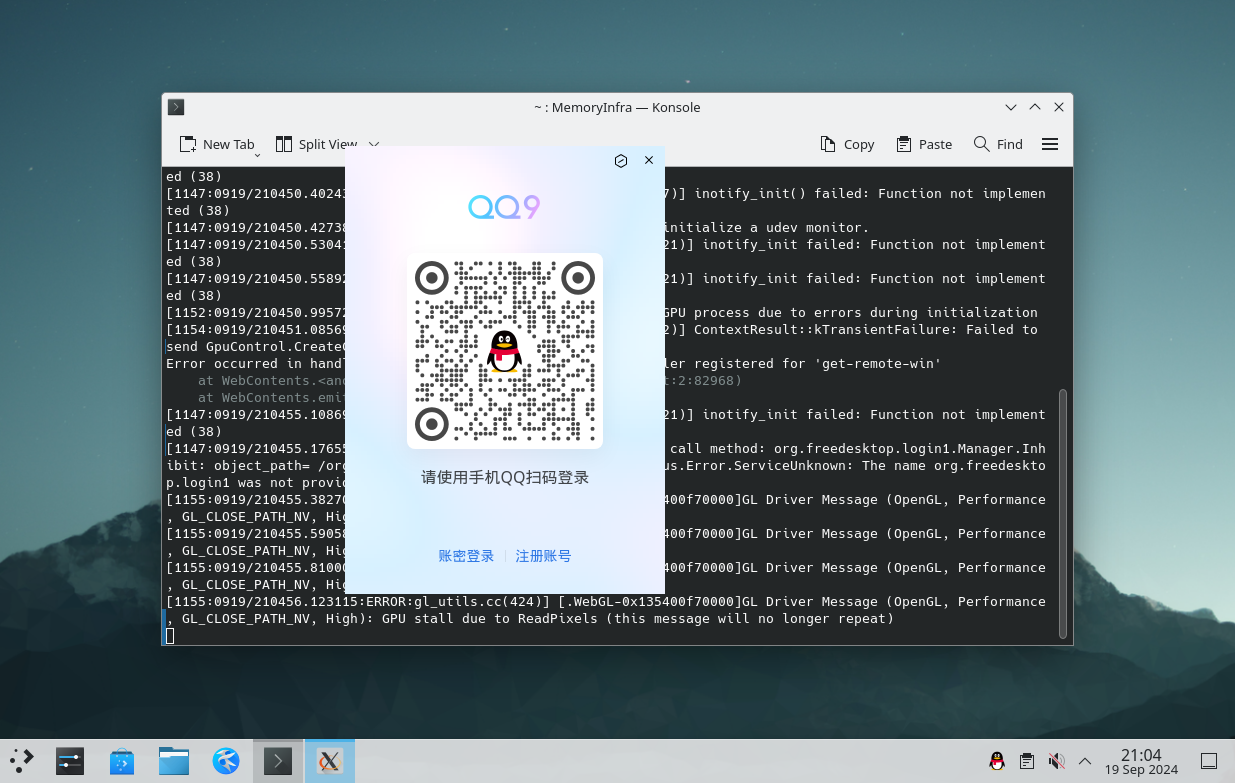Open the KDE application launcher

(22, 761)
